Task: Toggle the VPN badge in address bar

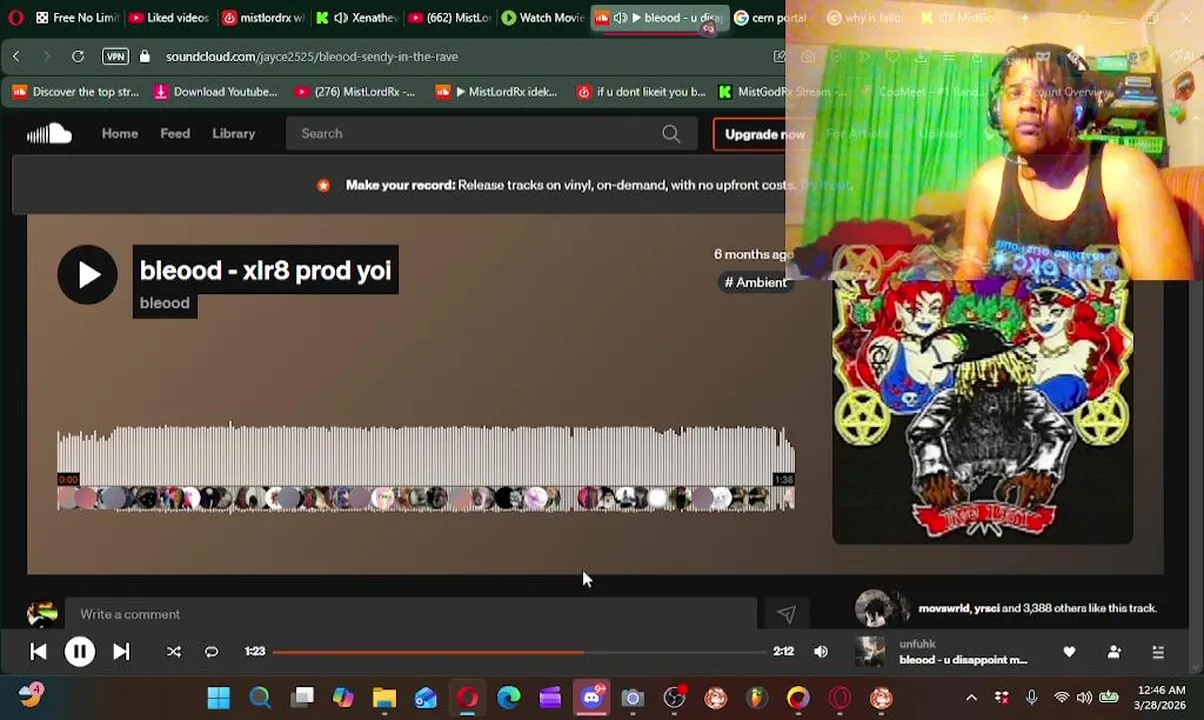Action: pos(115,57)
